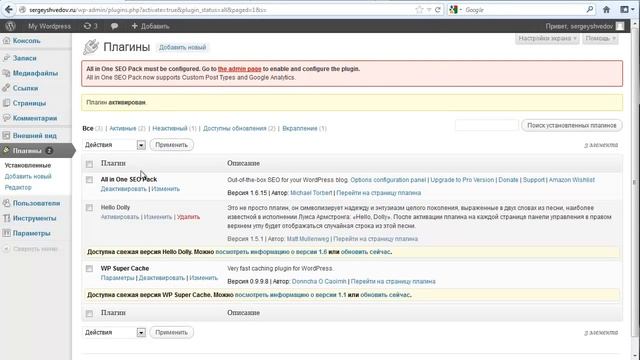This screenshot has width=640, height=360.
Task: Click Upgrade to Pro Version link
Action: 462,180
